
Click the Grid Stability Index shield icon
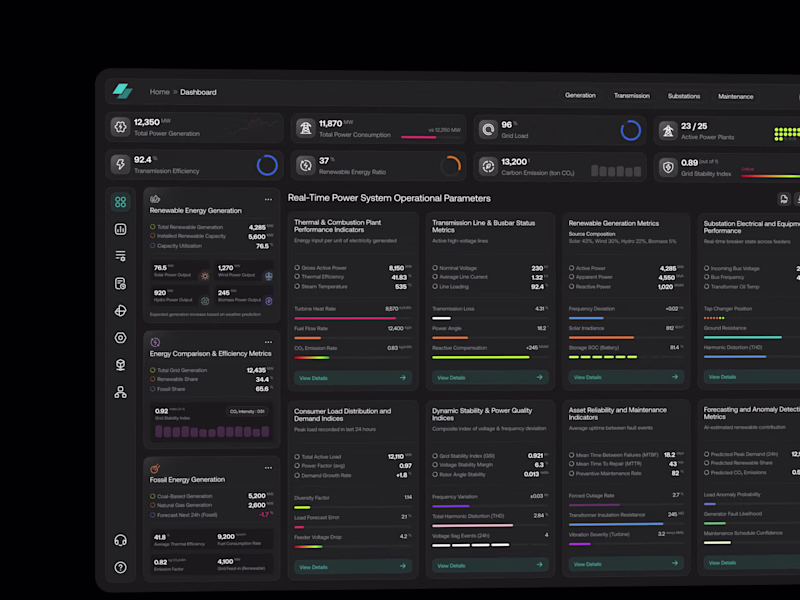point(668,167)
